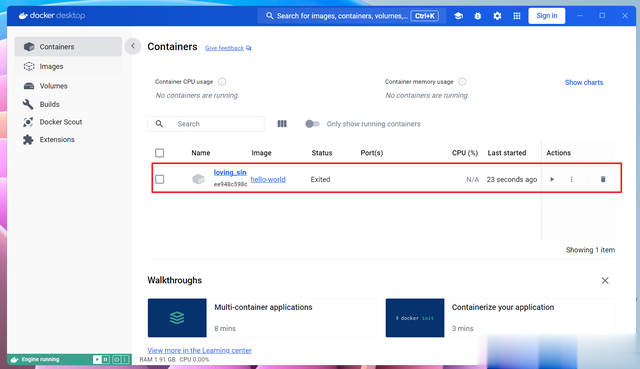Click the Containers cube icon in sidebar
Image resolution: width=640 pixels, height=369 pixels.
[x=29, y=47]
